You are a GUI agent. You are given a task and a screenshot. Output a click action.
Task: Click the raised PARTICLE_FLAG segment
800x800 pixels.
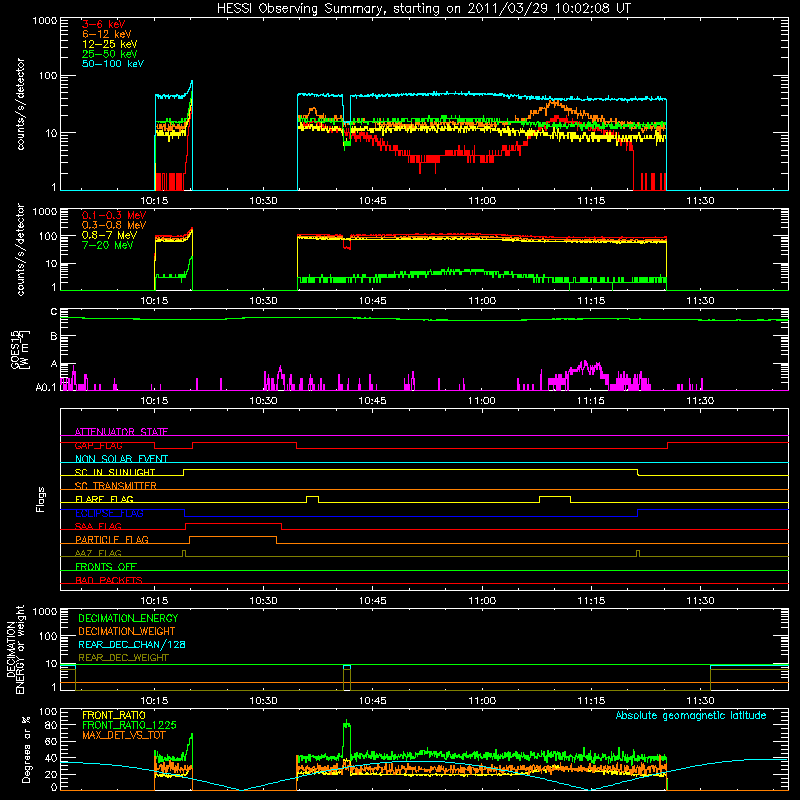pyautogui.click(x=233, y=540)
